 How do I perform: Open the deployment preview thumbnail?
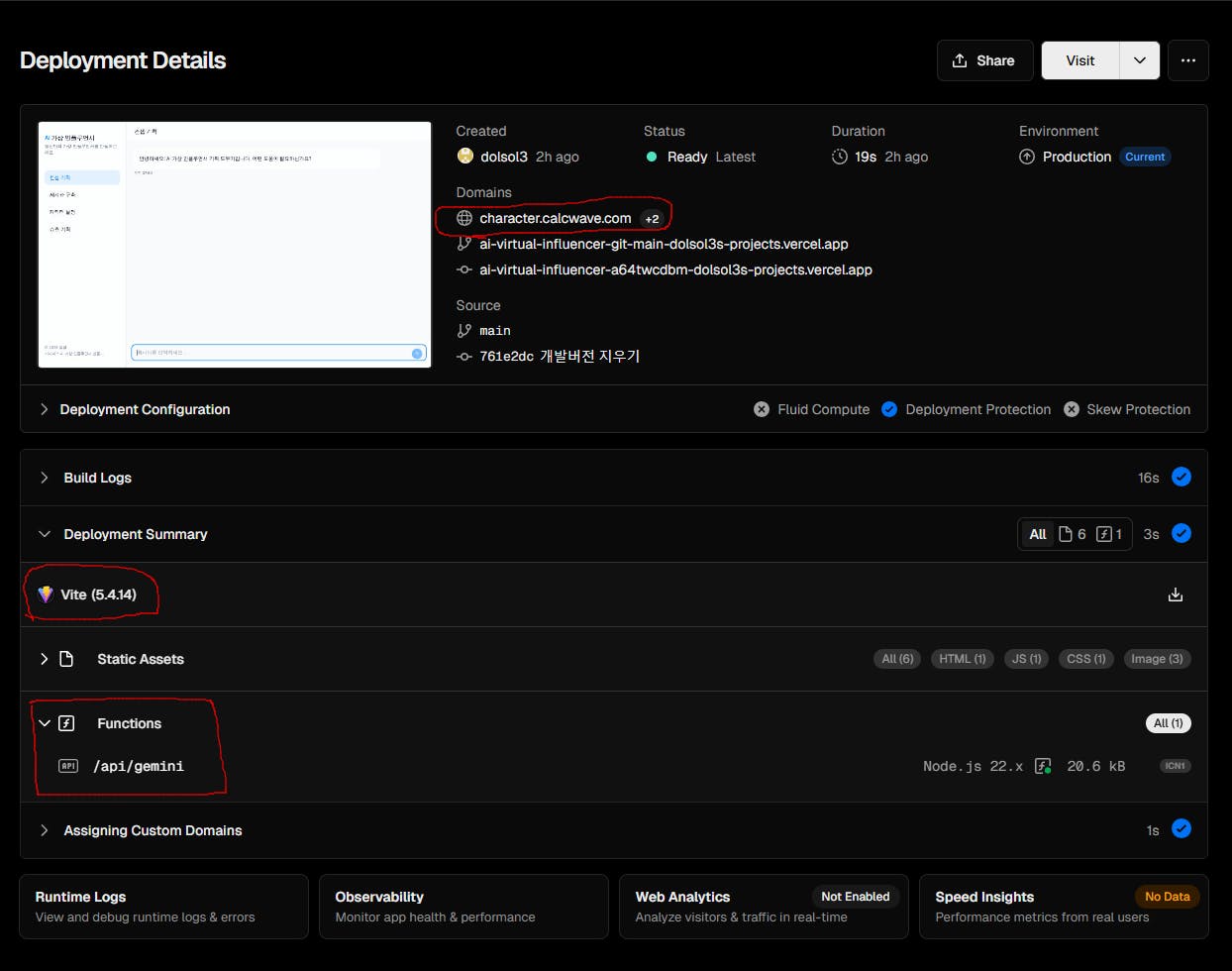pos(235,245)
